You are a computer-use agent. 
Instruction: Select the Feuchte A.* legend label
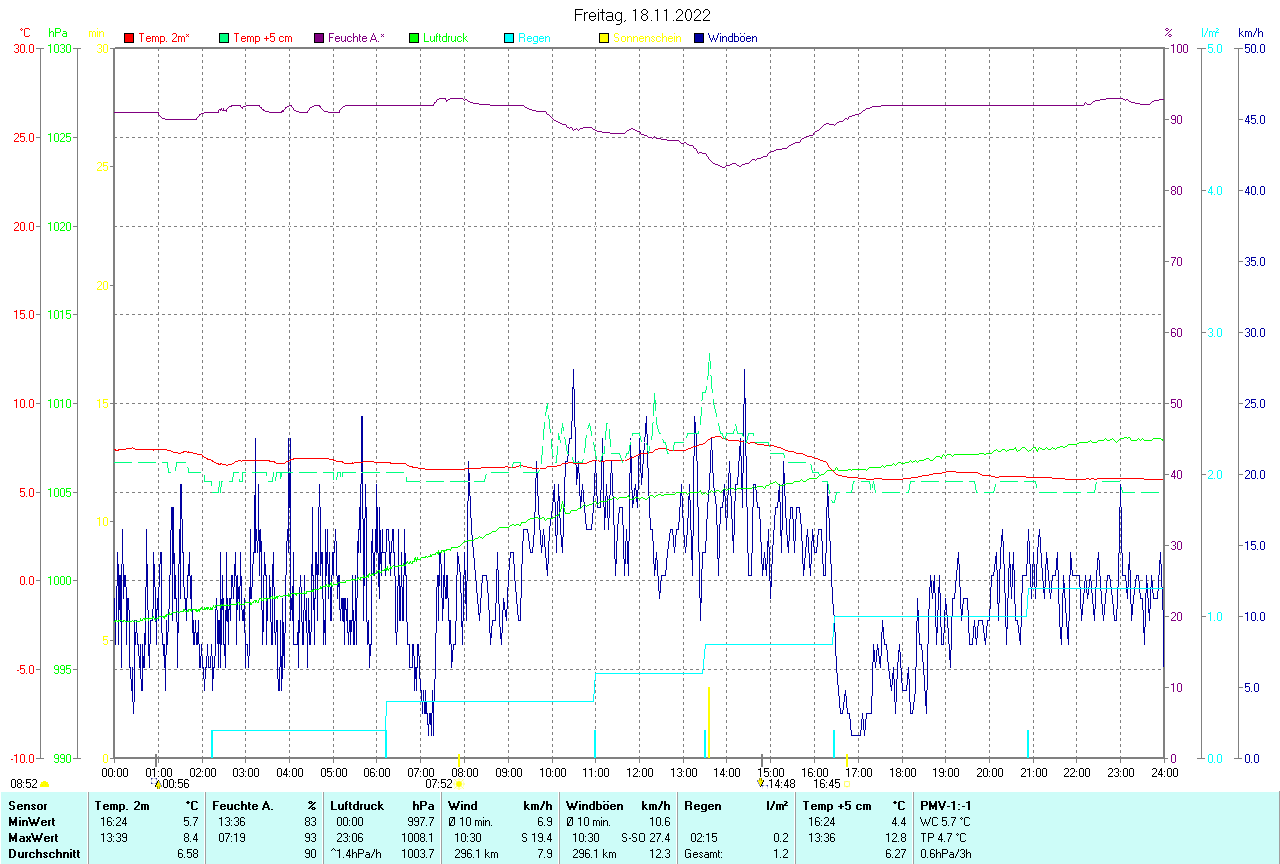click(x=356, y=38)
